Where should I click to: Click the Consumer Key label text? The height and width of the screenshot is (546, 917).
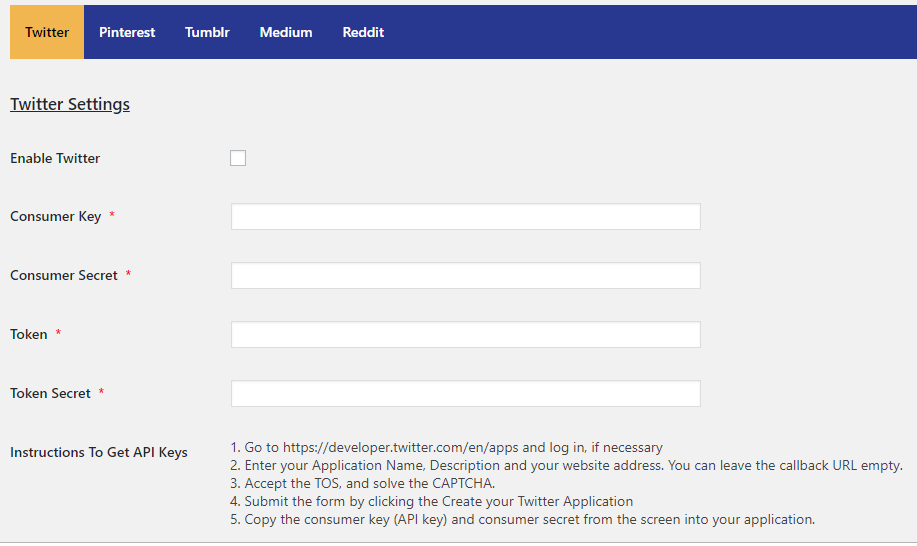pos(56,217)
